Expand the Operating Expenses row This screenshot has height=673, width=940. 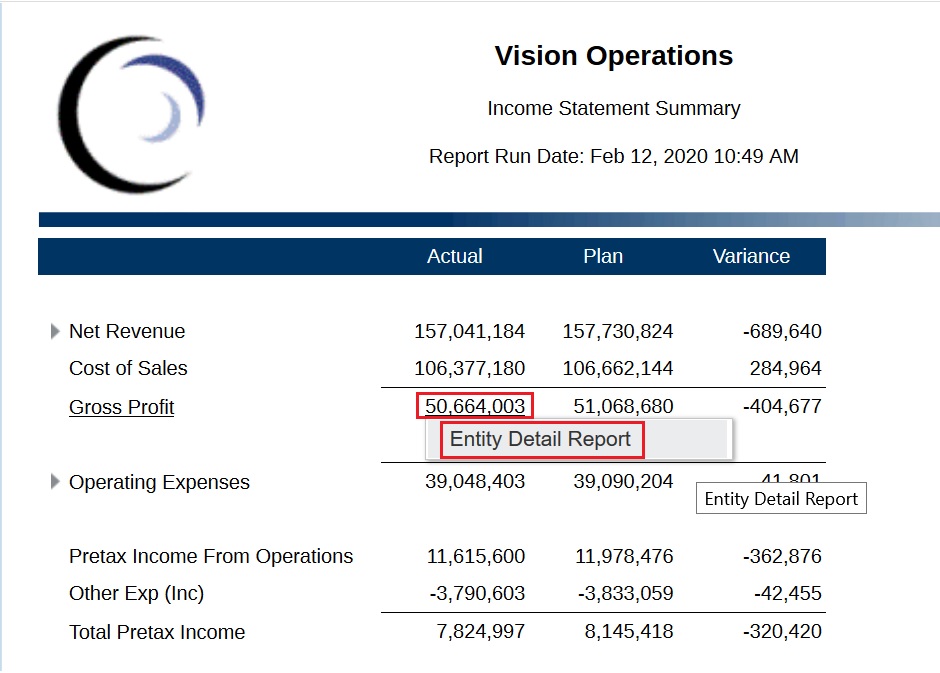[x=54, y=482]
